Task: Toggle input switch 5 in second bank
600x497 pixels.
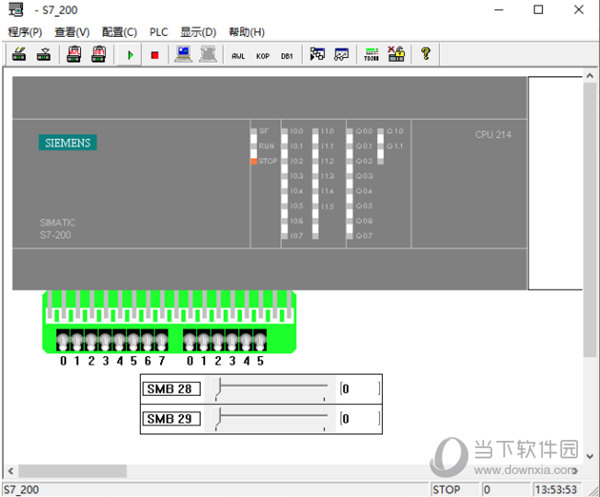Action: [x=260, y=340]
